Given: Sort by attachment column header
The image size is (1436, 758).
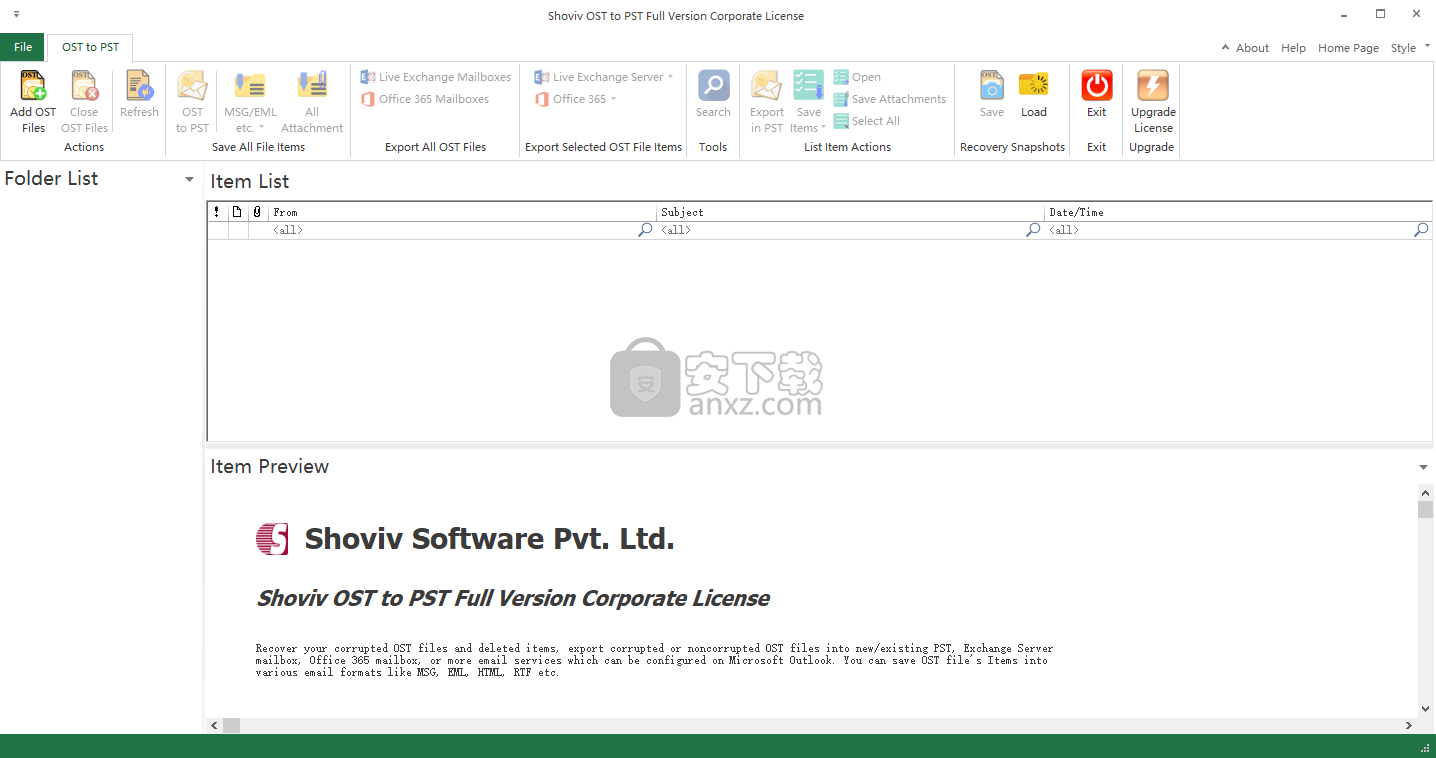Looking at the screenshot, I should (x=257, y=212).
